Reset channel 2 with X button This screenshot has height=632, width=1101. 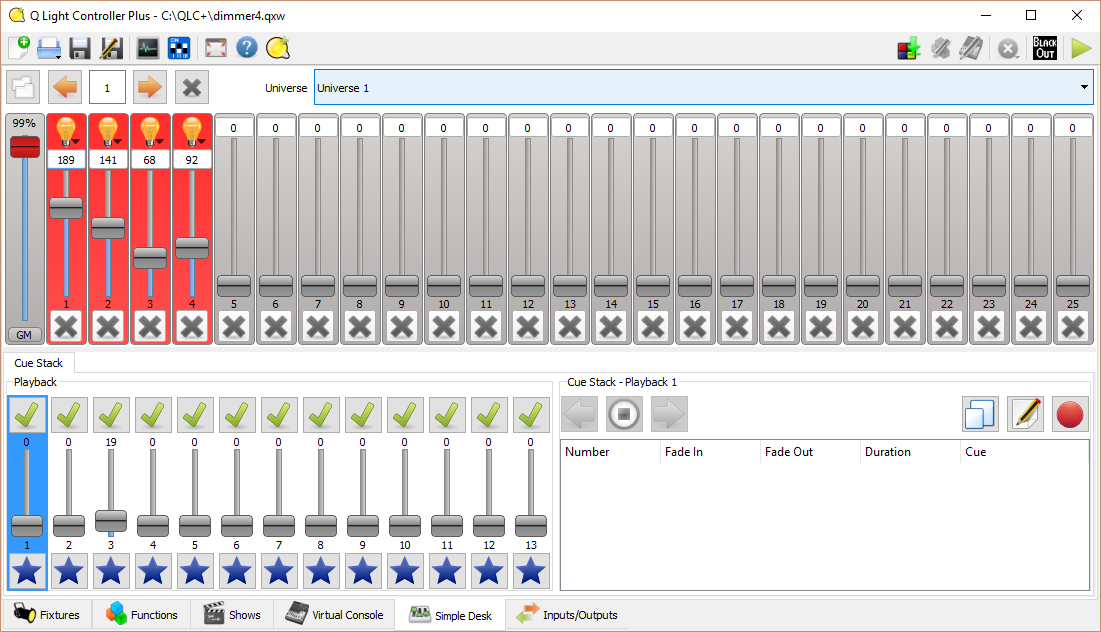tap(108, 327)
